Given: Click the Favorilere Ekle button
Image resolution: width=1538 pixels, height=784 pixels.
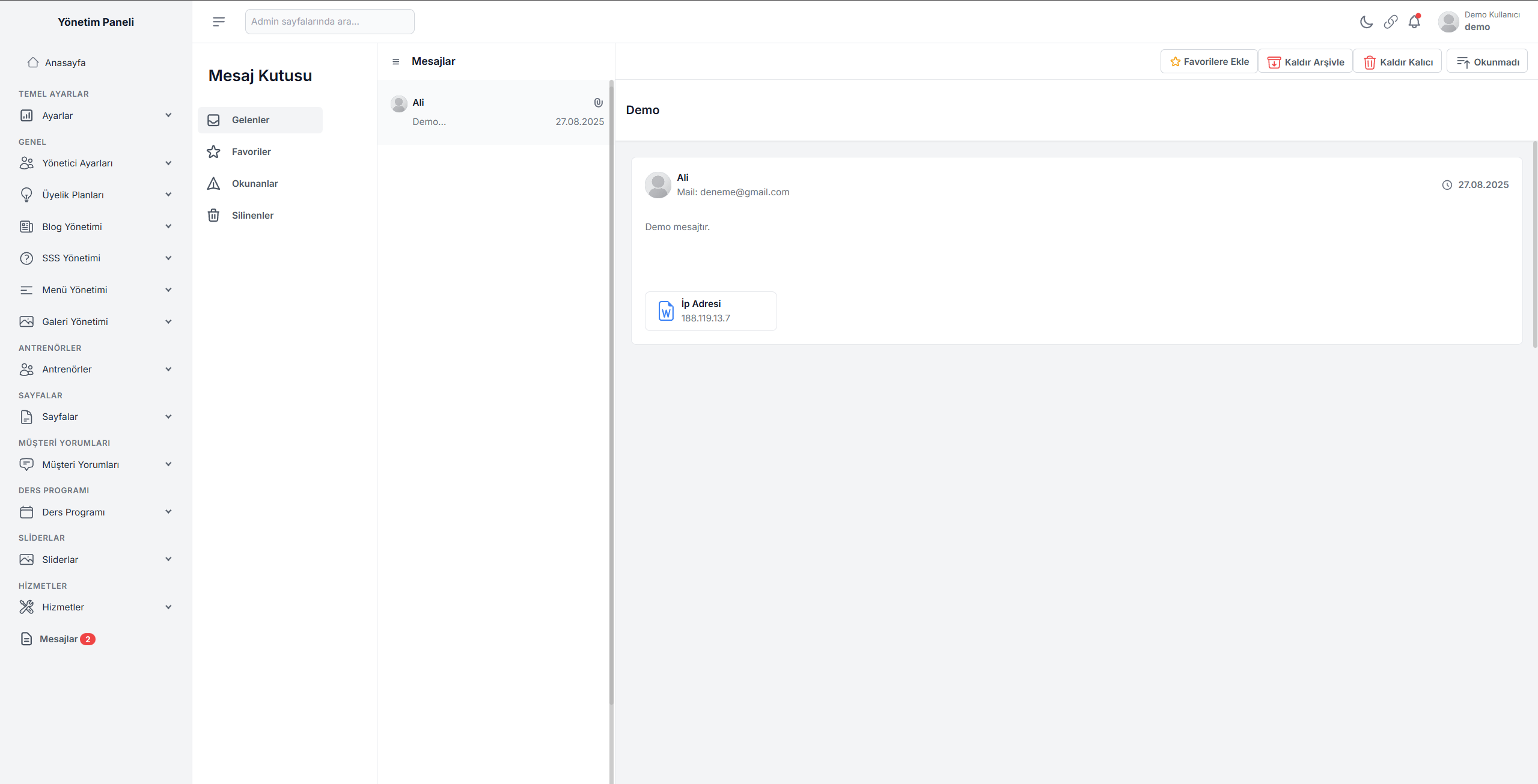Looking at the screenshot, I should 1209,62.
